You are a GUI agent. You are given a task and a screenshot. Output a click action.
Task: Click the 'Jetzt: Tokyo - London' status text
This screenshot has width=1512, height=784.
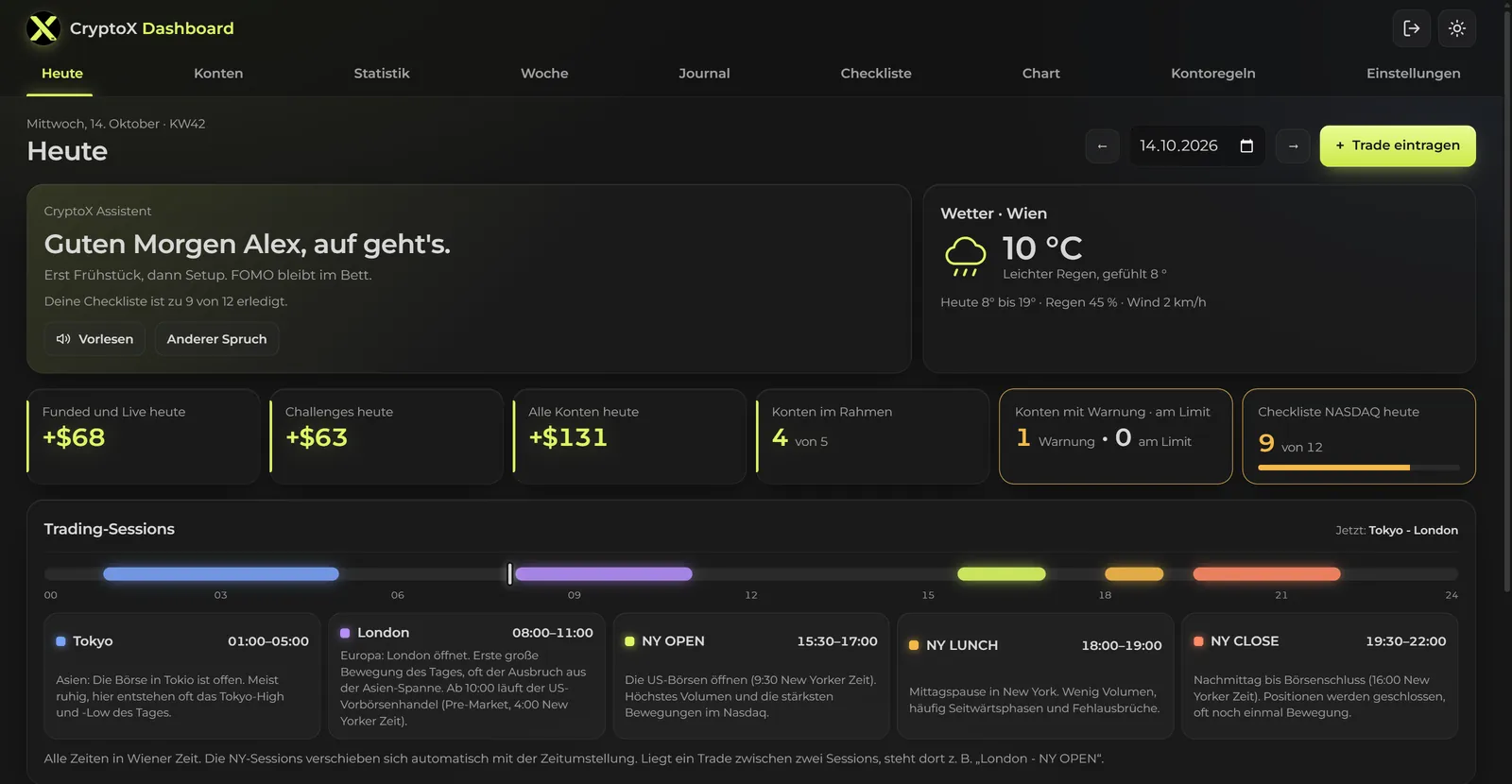pos(1397,531)
